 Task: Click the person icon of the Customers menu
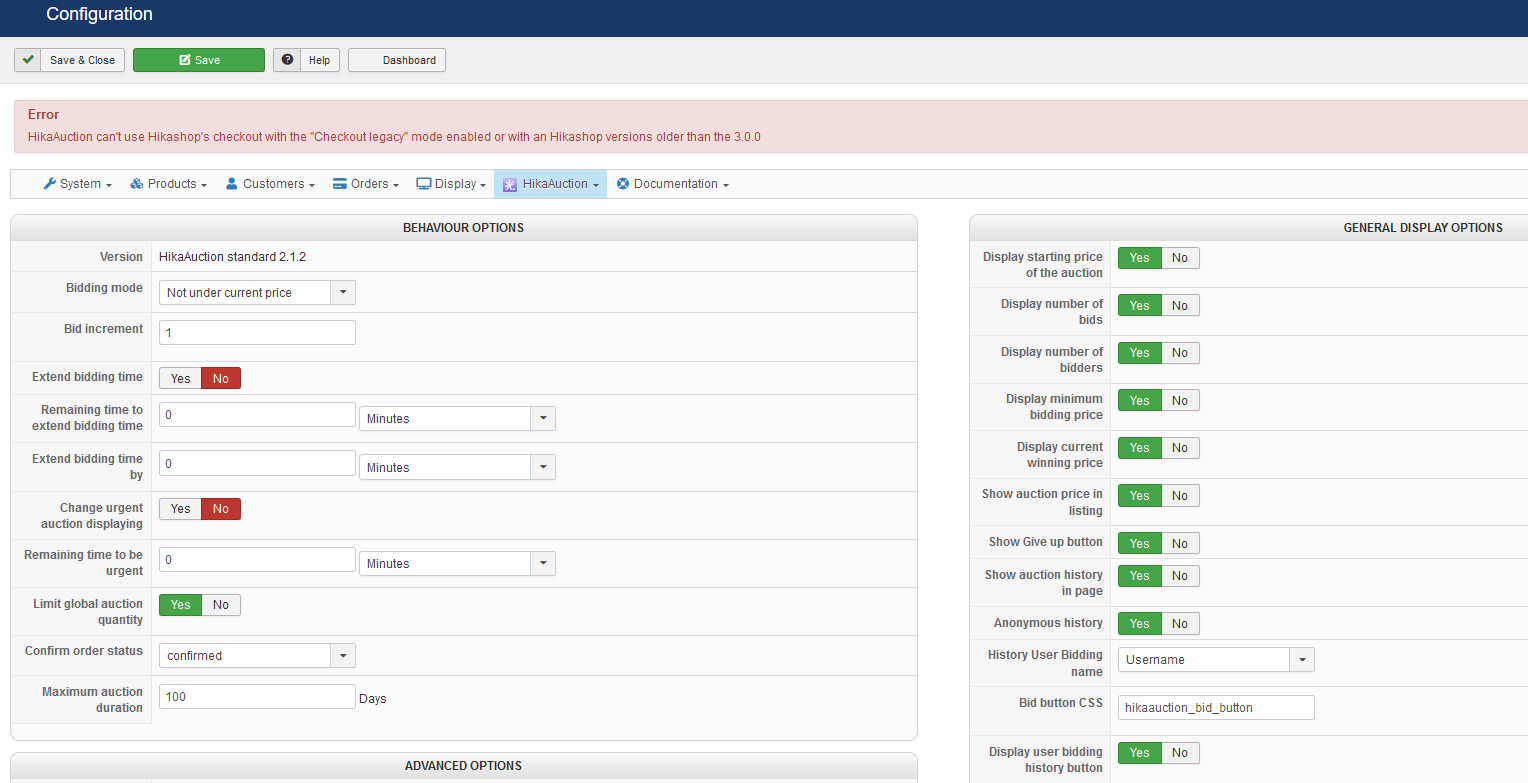coord(231,184)
